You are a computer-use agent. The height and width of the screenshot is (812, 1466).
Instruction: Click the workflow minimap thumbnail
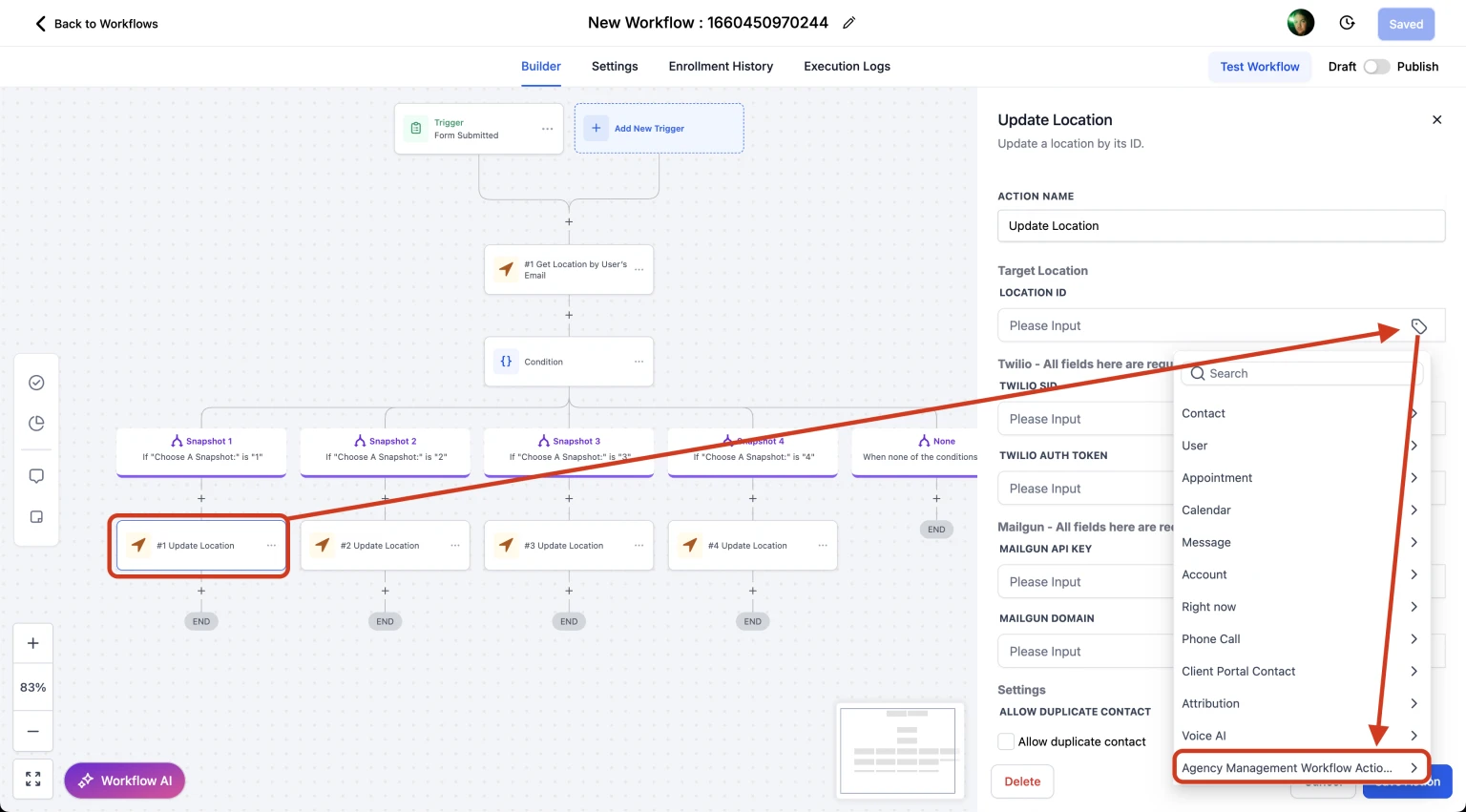coord(897,751)
